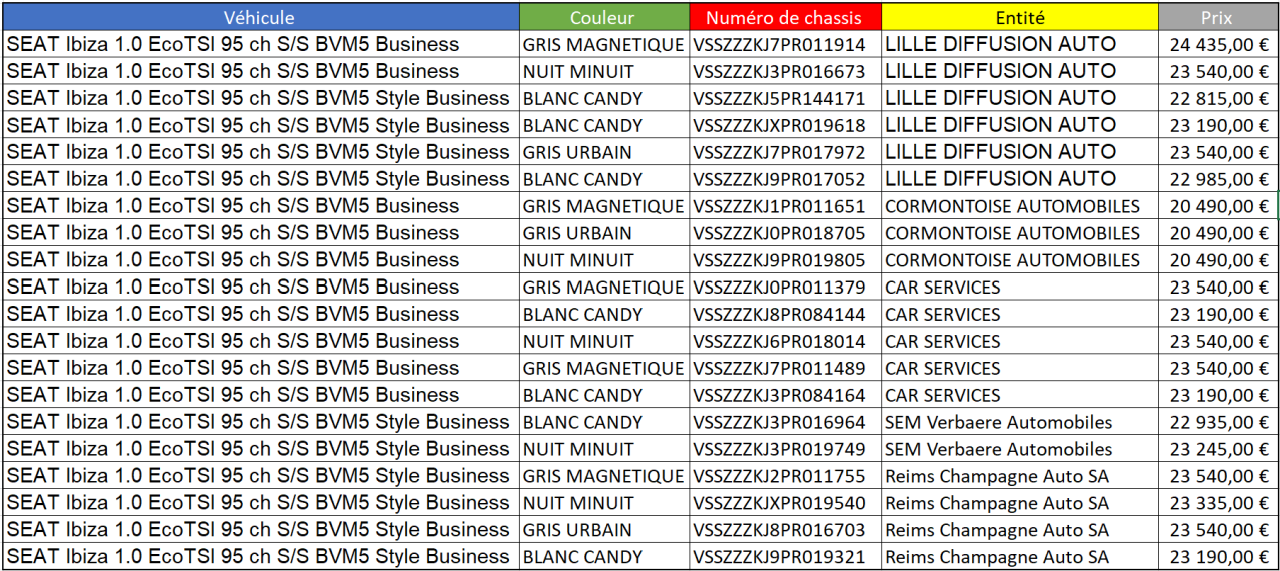The width and height of the screenshot is (1280, 571).
Task: Select the chassis cell VSSZZZKJ7PR011914
Action: (x=785, y=45)
